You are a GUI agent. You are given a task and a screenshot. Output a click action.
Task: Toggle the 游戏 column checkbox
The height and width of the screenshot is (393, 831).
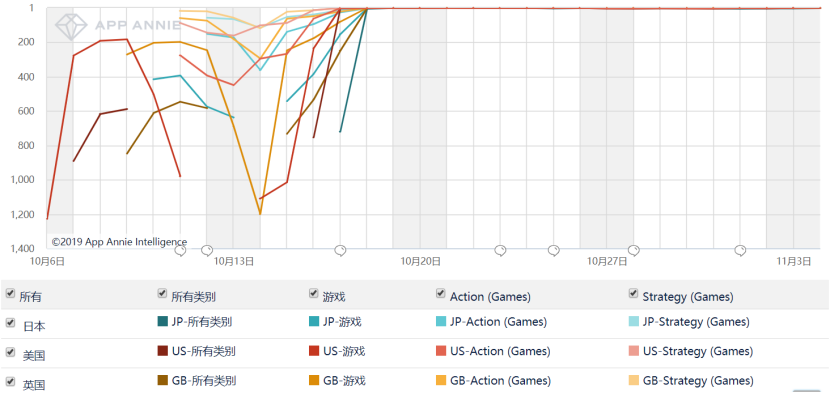coord(313,293)
